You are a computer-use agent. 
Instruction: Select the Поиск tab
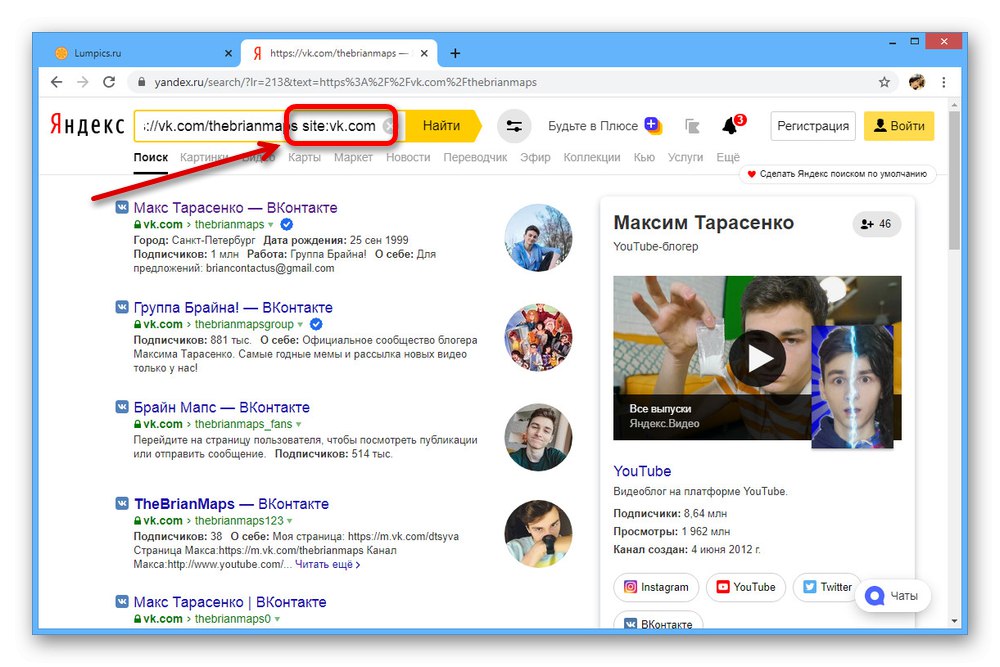click(x=151, y=158)
